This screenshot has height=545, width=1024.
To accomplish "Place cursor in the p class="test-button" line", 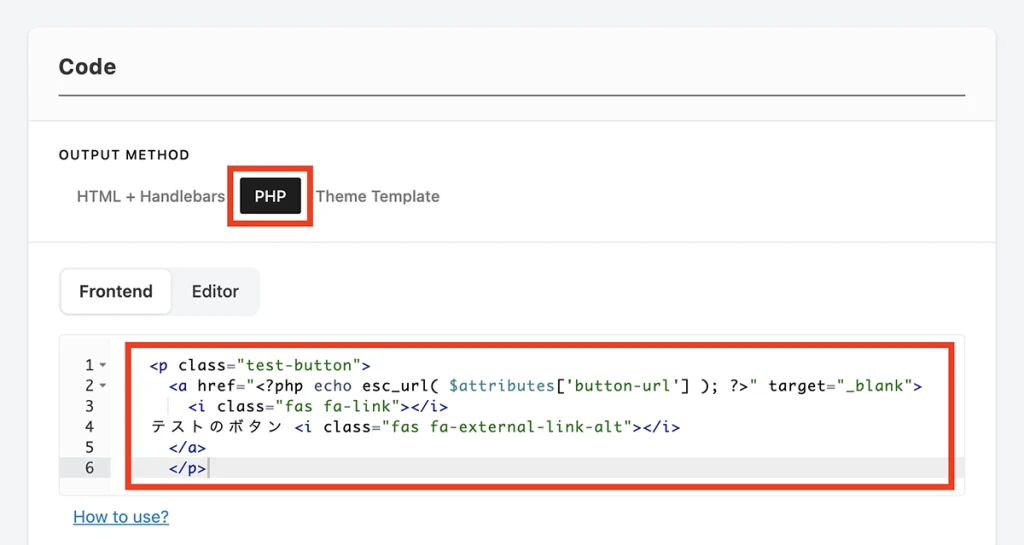I will [x=260, y=365].
